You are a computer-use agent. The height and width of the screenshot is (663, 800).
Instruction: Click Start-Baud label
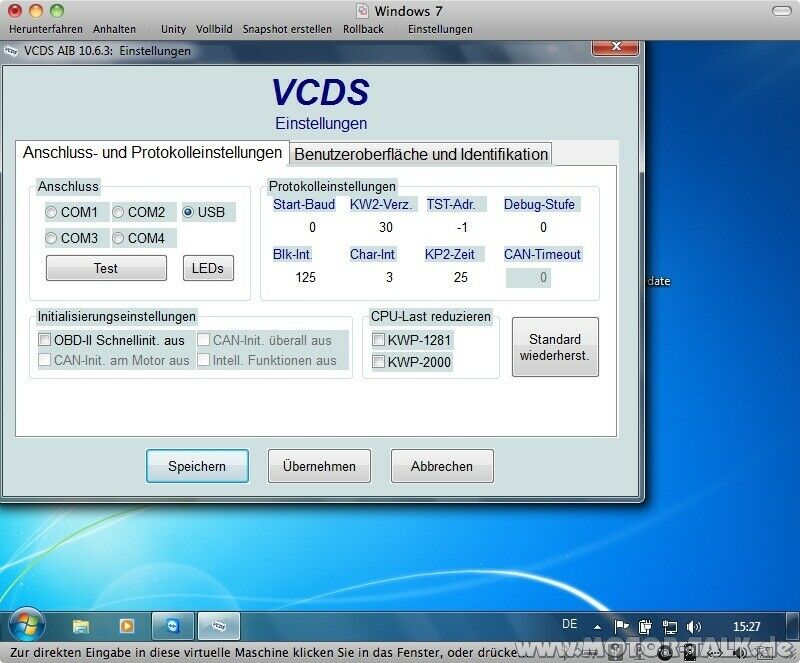pyautogui.click(x=304, y=204)
